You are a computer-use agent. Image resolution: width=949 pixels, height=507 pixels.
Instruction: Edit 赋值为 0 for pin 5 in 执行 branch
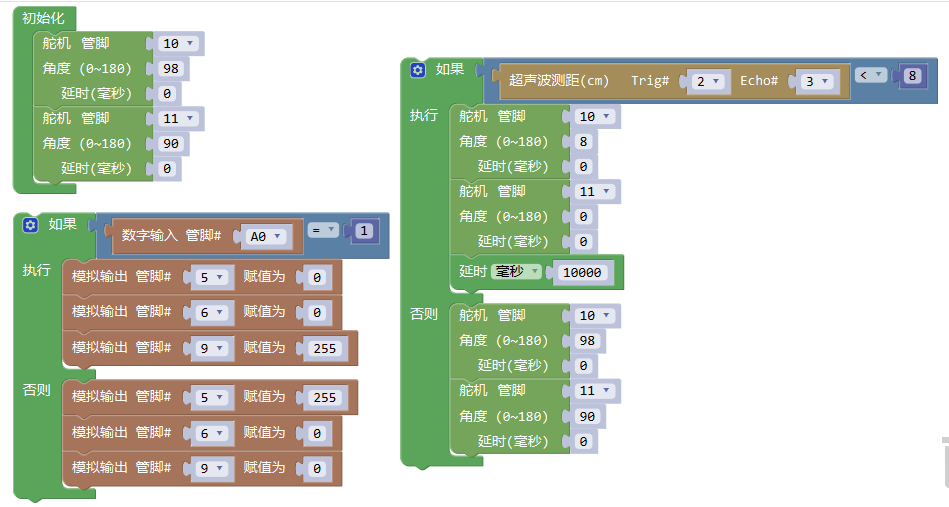click(x=317, y=277)
